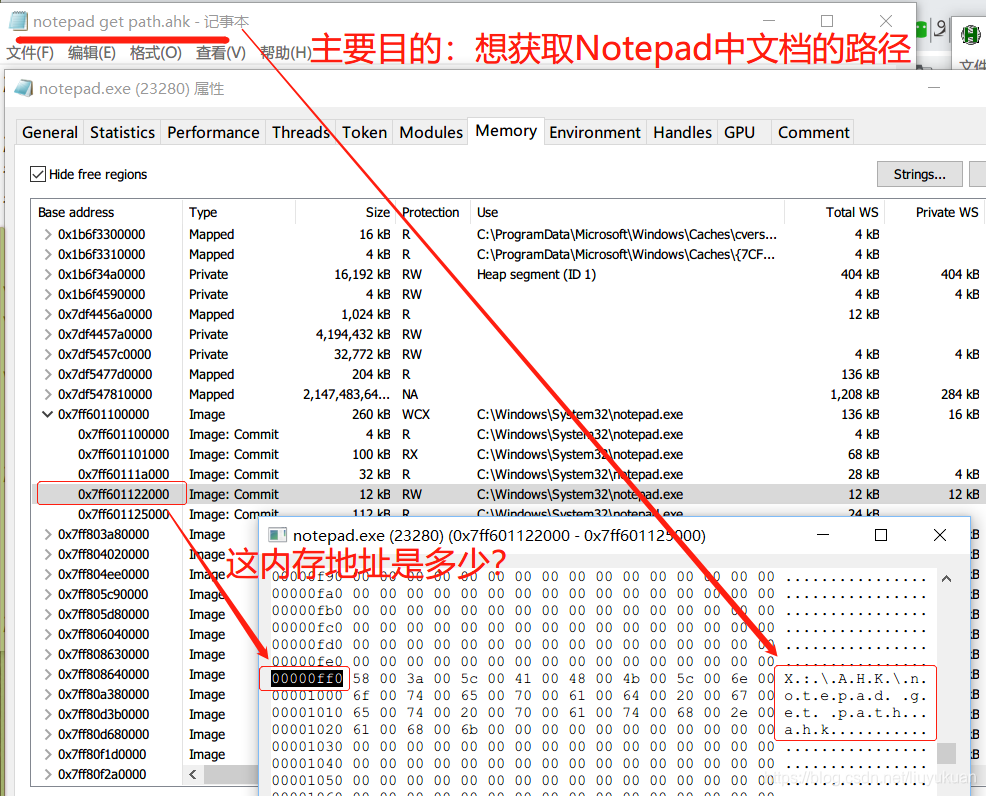The image size is (986, 796).
Task: Open Notepad 格式(O) menu
Action: click(x=156, y=53)
